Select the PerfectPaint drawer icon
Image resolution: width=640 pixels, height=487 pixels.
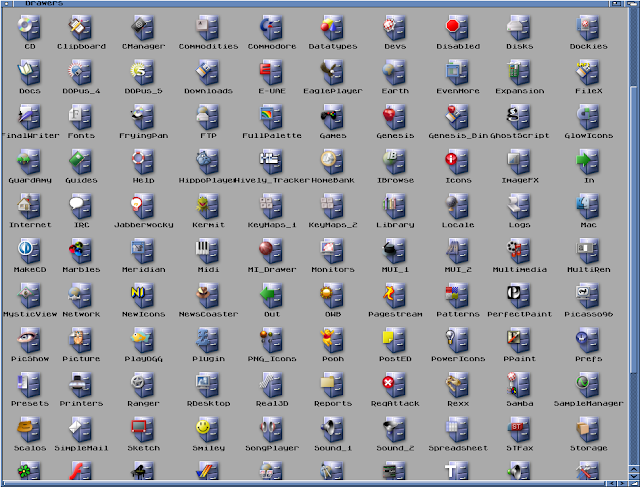tap(519, 296)
